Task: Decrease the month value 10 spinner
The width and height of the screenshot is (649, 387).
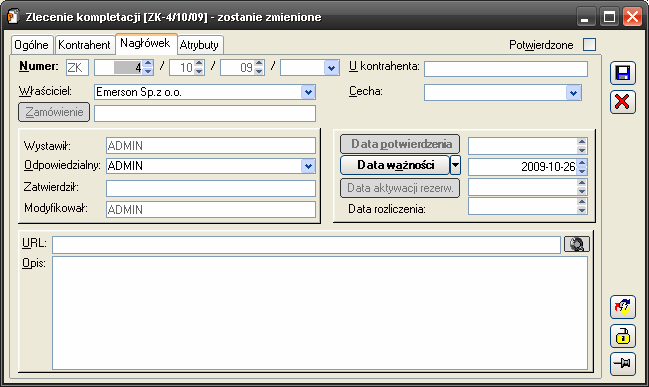Action: (199, 72)
